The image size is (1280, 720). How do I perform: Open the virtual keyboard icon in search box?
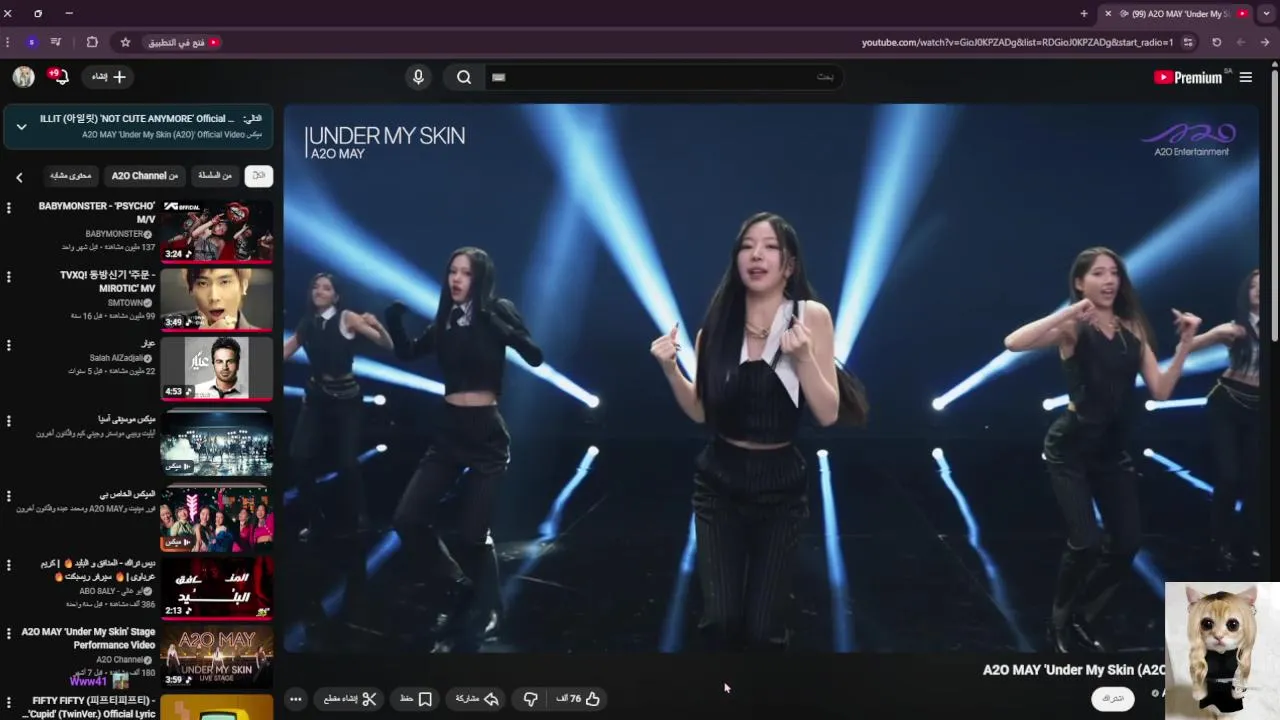[x=499, y=77]
